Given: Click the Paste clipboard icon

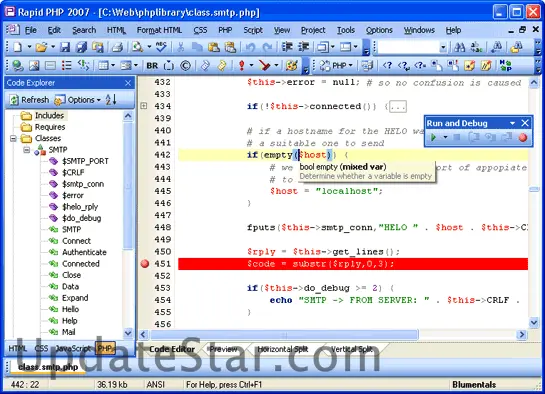Looking at the screenshot, I should 214,47.
